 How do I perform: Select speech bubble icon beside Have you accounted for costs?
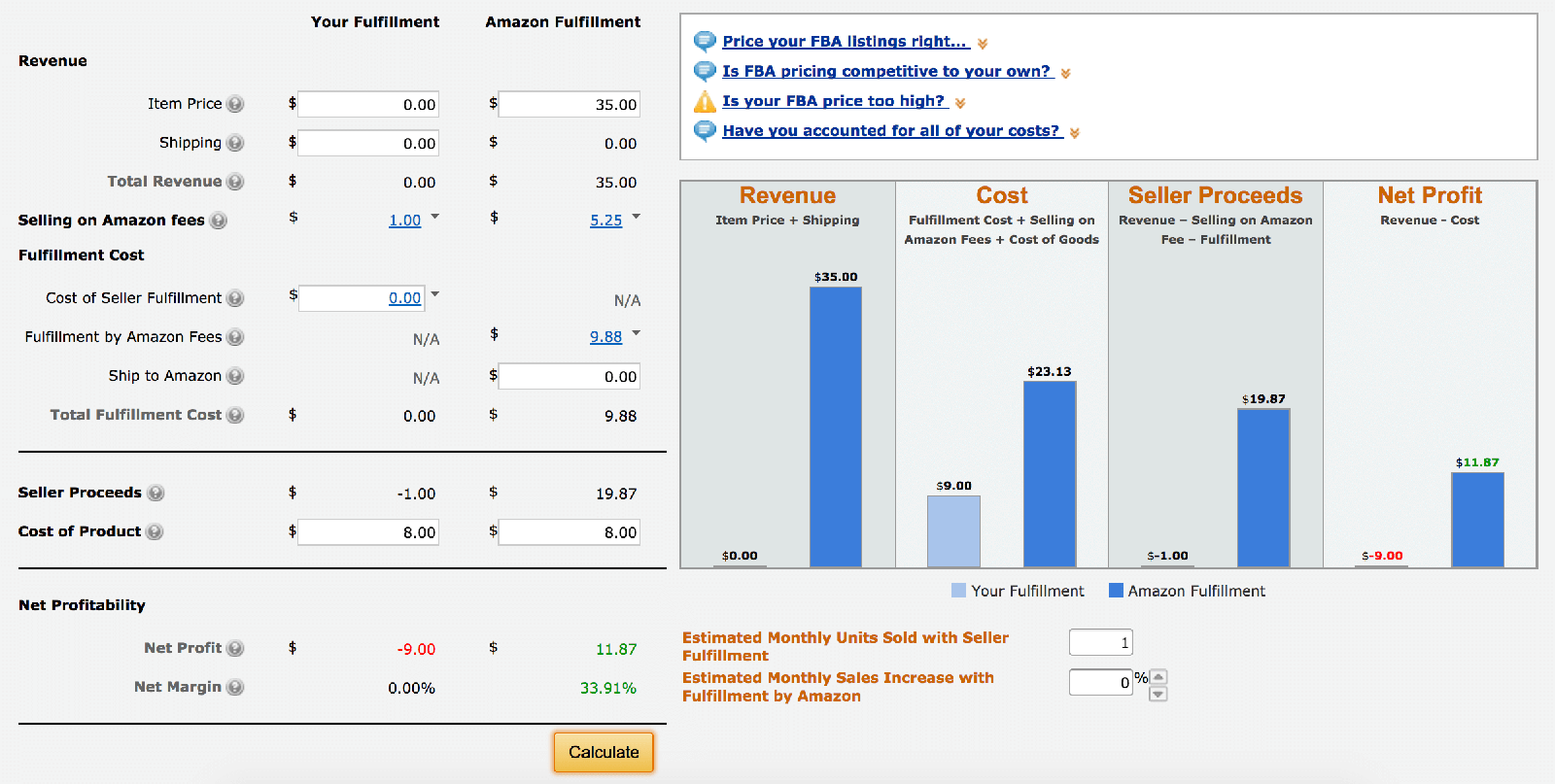[x=705, y=131]
